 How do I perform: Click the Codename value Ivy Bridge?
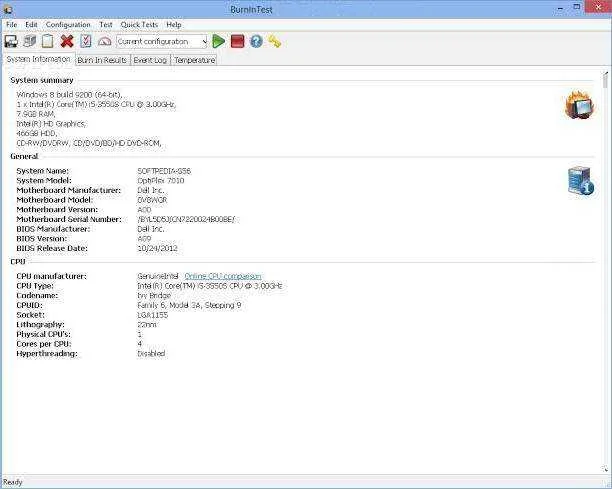tap(154, 295)
